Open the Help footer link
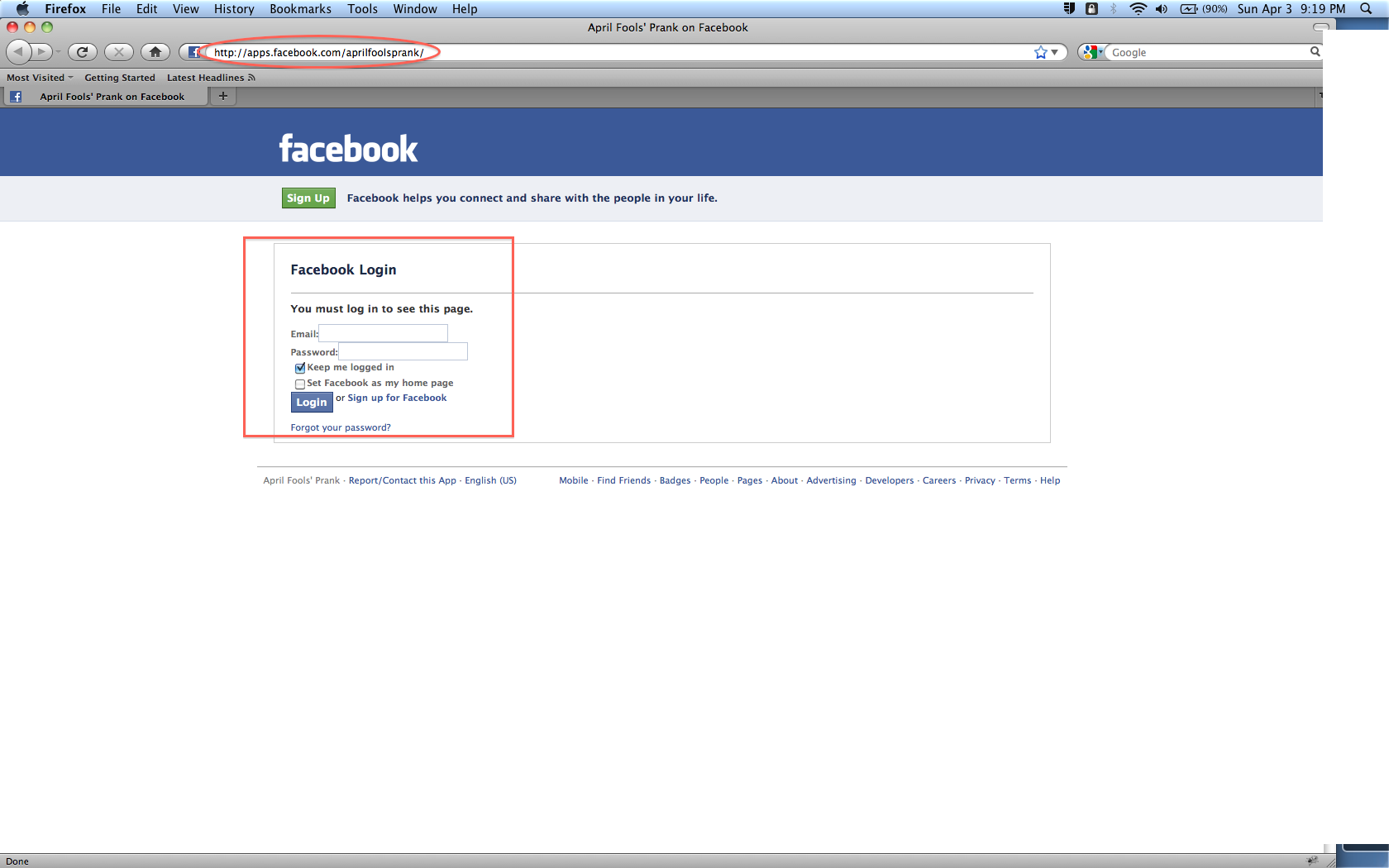 (x=1050, y=480)
